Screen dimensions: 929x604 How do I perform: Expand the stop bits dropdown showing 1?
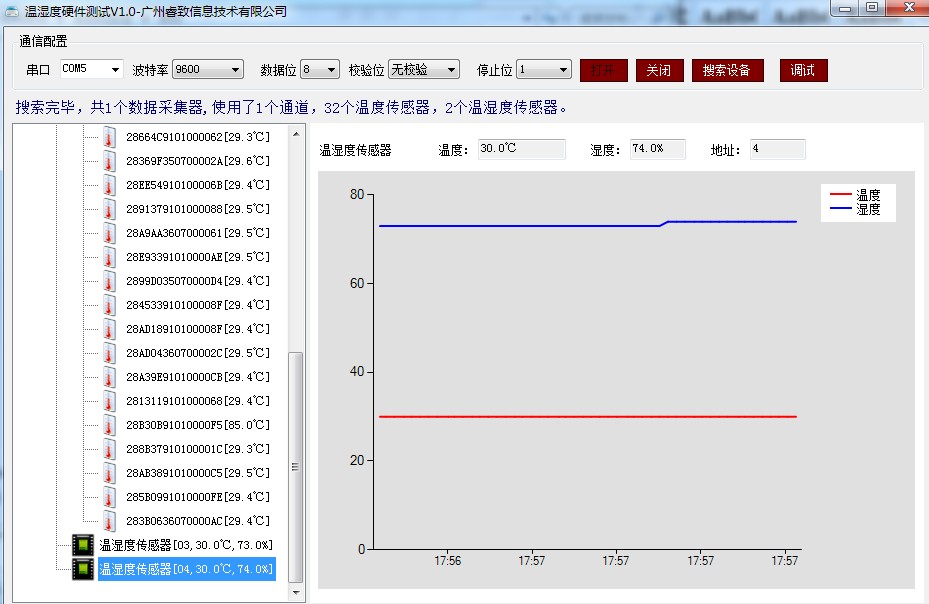(x=563, y=70)
